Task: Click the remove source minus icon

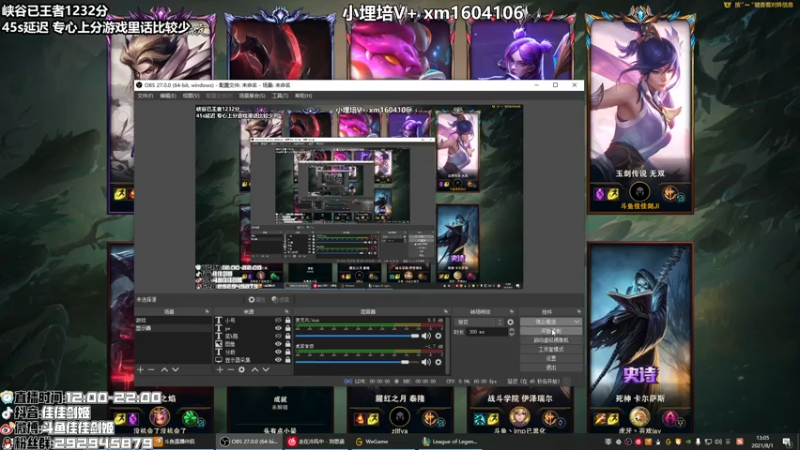Action: tap(231, 369)
